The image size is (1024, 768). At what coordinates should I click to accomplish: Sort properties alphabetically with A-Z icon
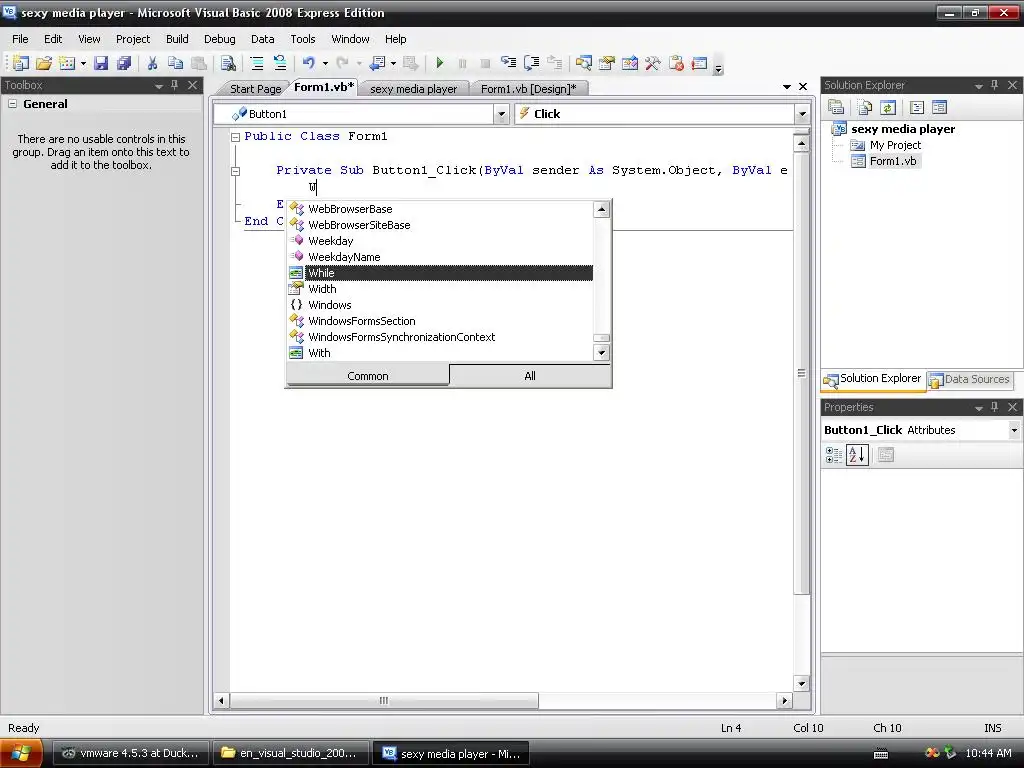tap(857, 455)
